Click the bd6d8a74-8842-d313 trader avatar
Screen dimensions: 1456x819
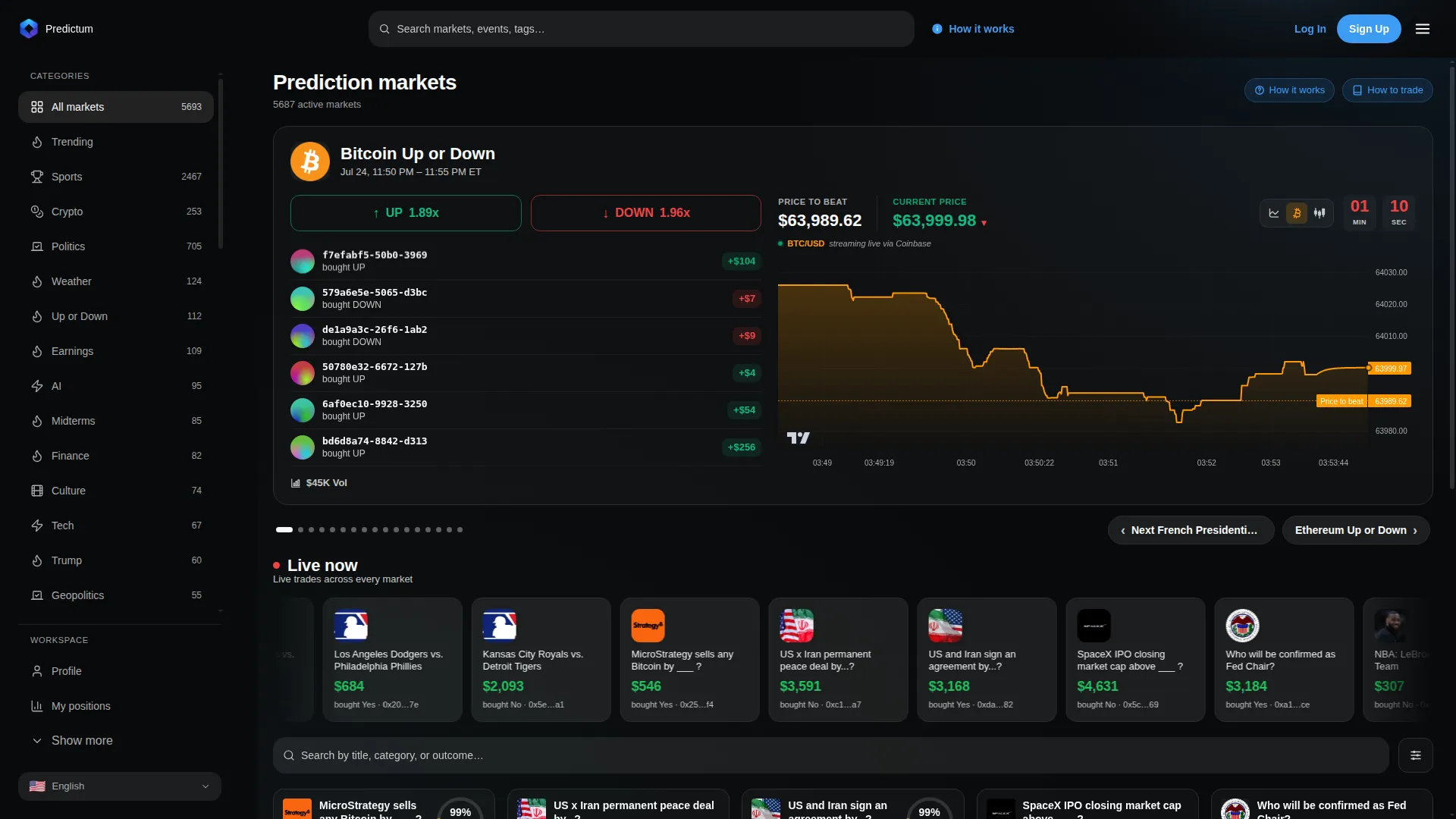pyautogui.click(x=303, y=447)
